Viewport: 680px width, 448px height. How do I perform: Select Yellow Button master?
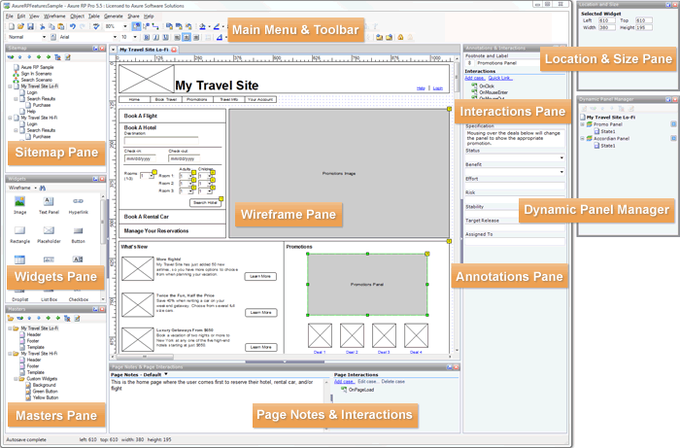pyautogui.click(x=46, y=397)
